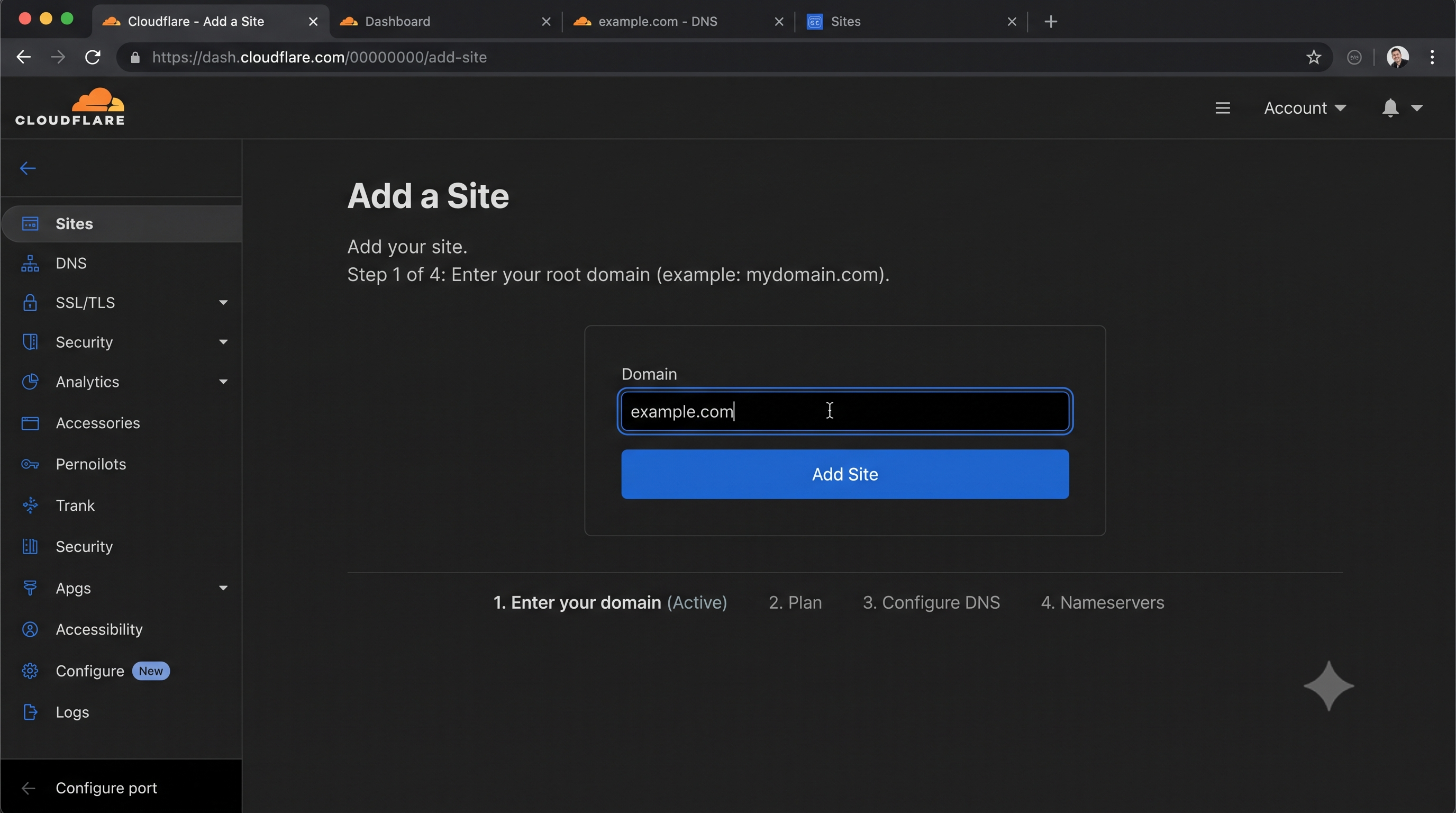Open a new browser tab
This screenshot has width=1456, height=813.
(x=1051, y=22)
